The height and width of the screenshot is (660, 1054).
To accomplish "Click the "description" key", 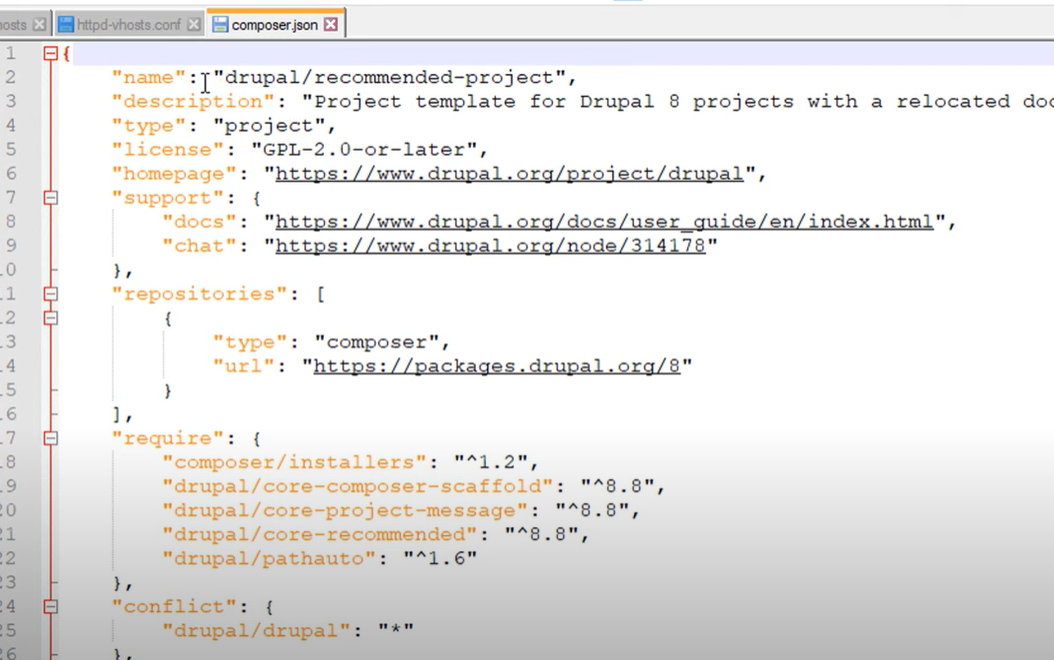I will pos(194,101).
